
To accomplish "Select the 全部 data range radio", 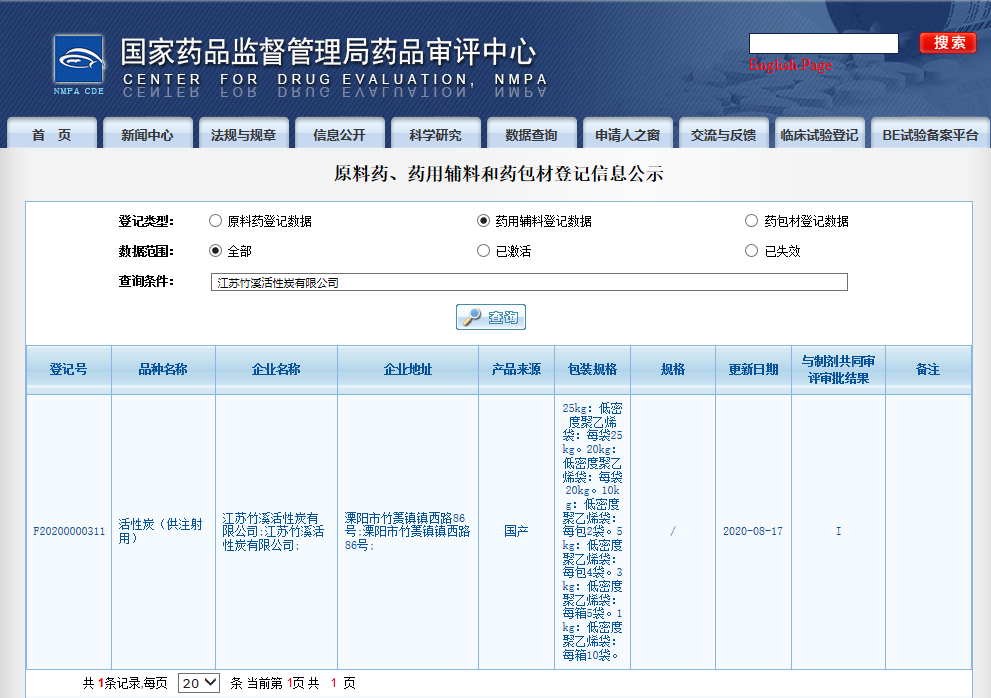I will [215, 251].
